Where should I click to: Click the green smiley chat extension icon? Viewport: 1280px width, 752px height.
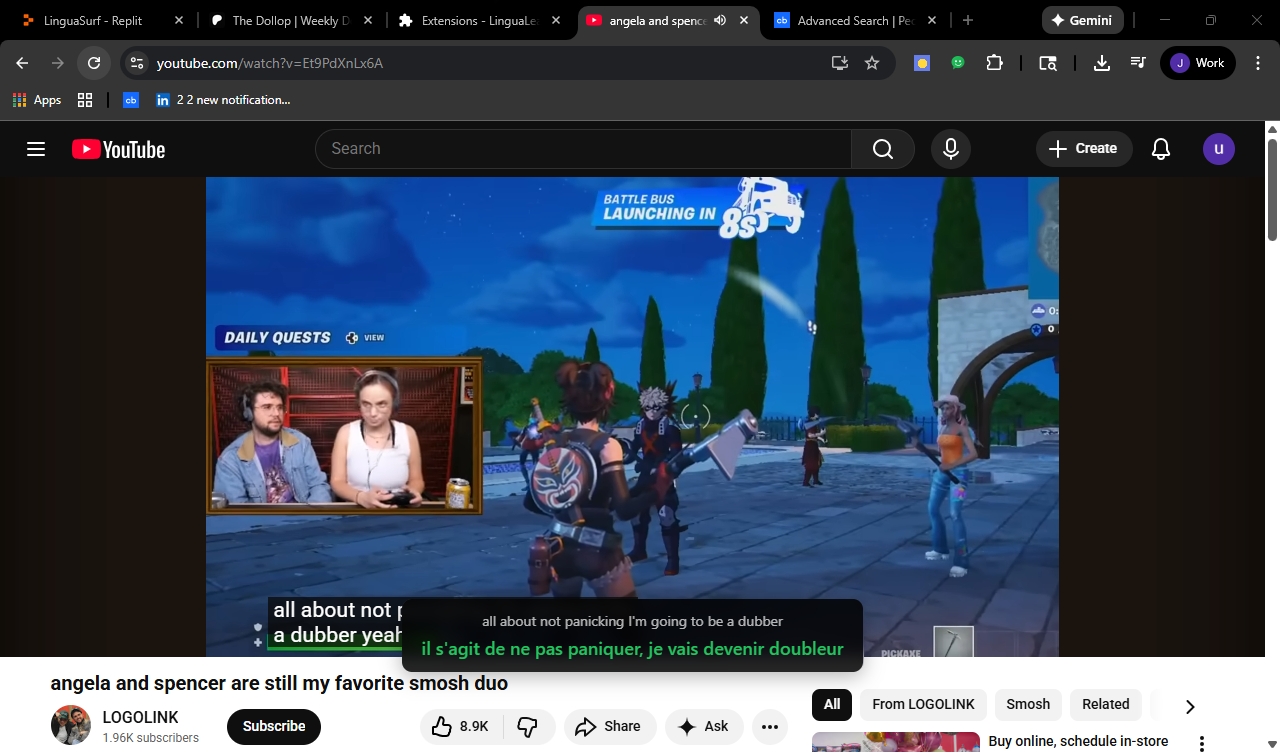pyautogui.click(x=958, y=63)
